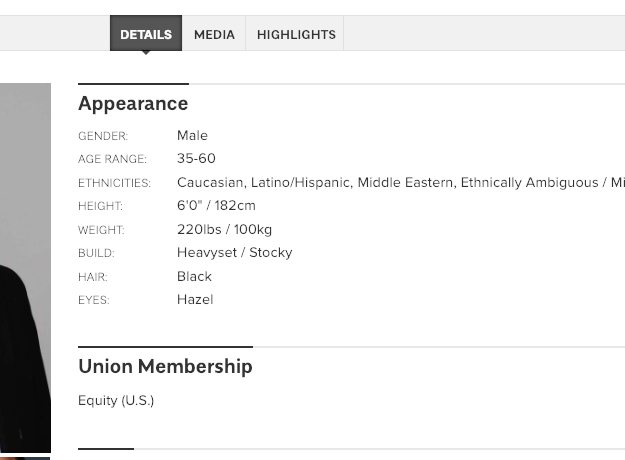Click the "35-60" age range value

coord(196,159)
